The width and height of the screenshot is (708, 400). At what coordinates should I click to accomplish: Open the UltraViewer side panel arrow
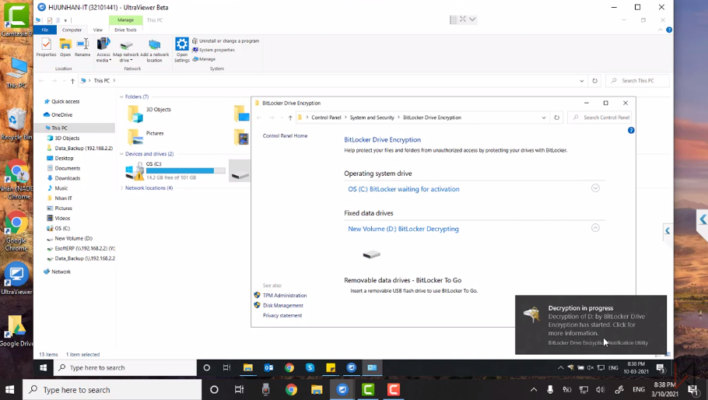click(667, 231)
